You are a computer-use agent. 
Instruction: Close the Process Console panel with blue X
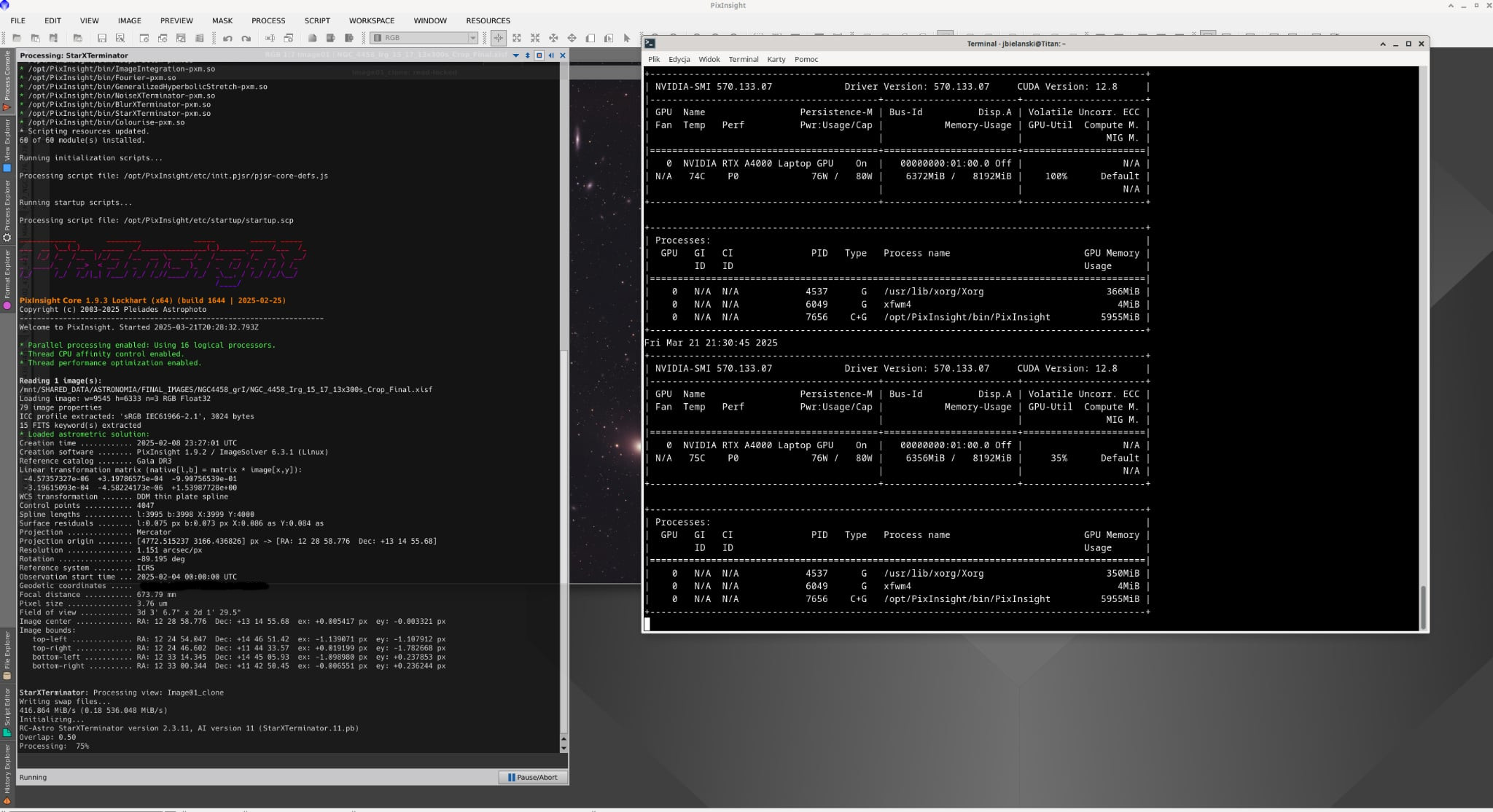pos(563,55)
